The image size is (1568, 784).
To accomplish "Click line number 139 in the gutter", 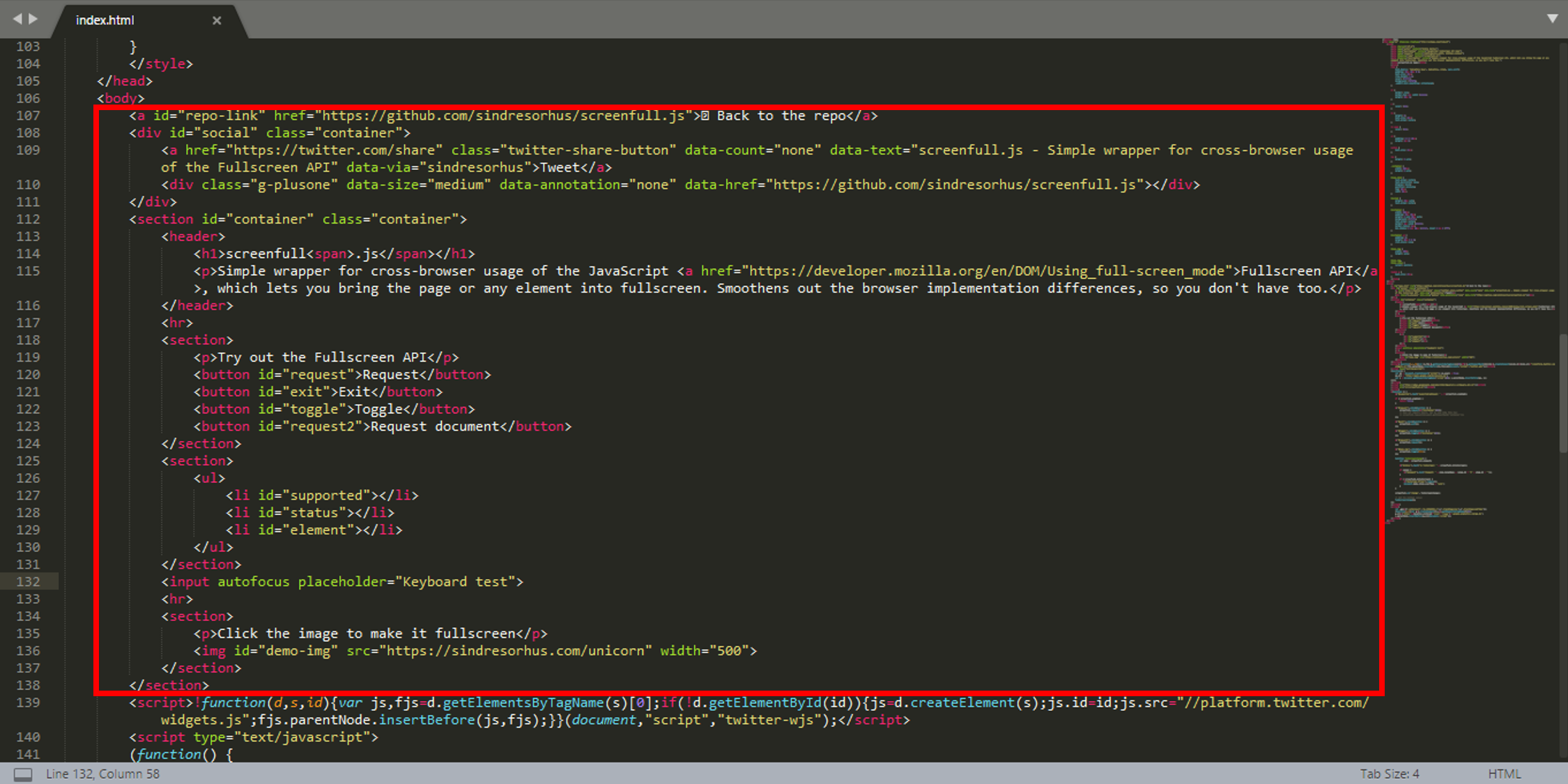I will (x=28, y=702).
